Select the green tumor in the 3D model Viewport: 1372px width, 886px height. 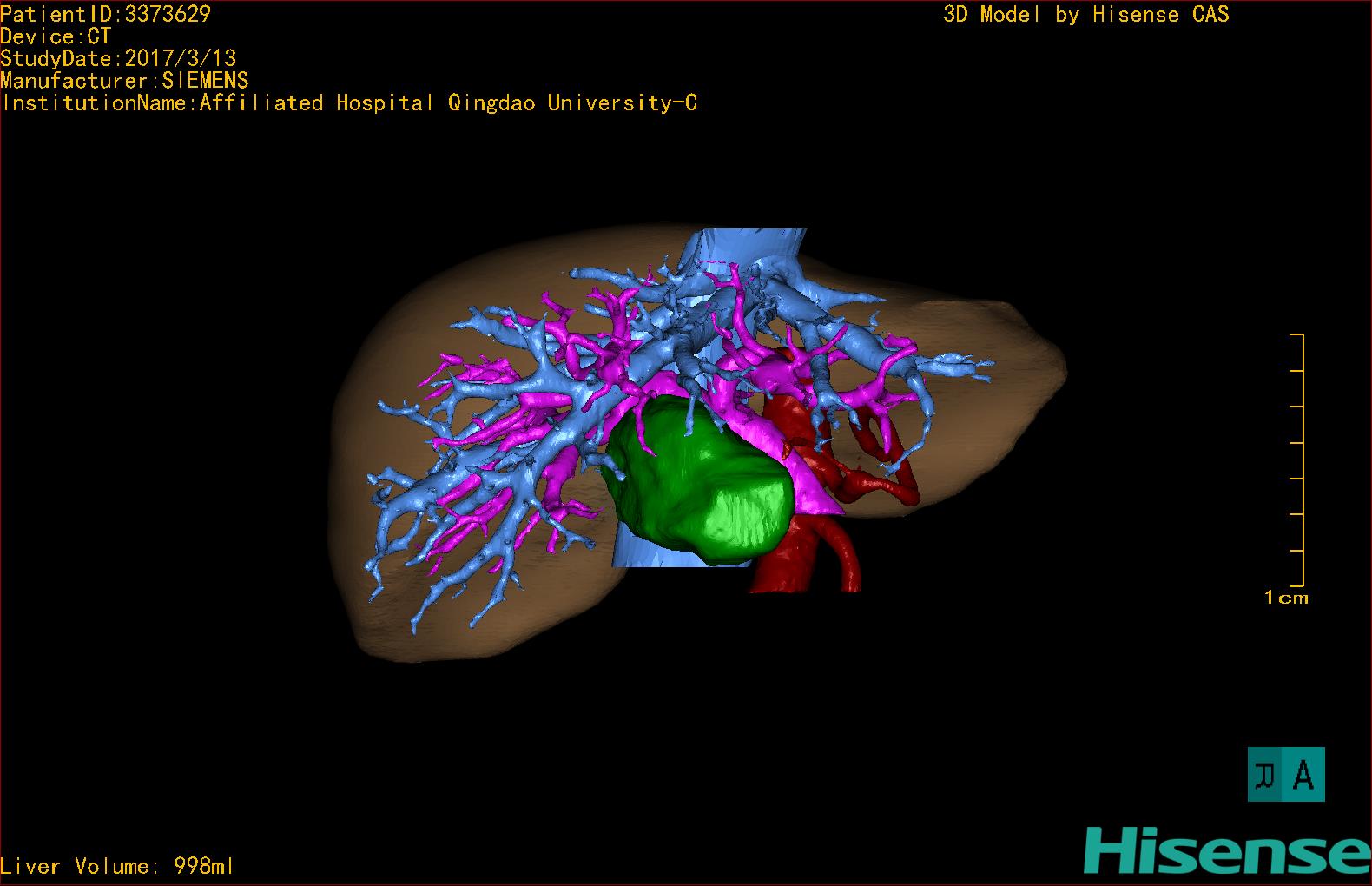point(700,482)
